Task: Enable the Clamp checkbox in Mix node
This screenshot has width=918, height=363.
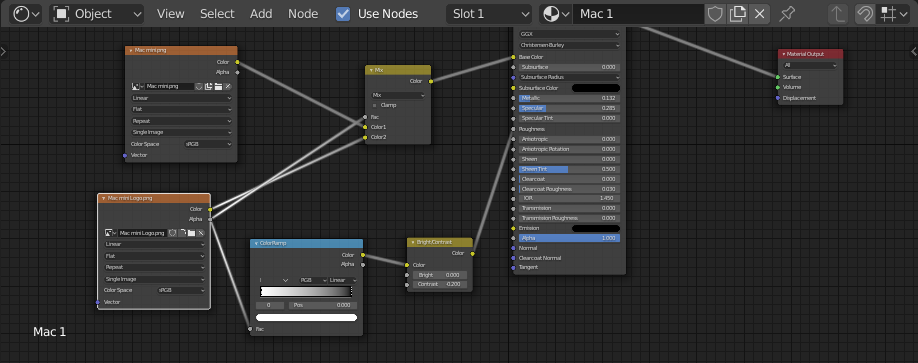Action: click(x=375, y=105)
